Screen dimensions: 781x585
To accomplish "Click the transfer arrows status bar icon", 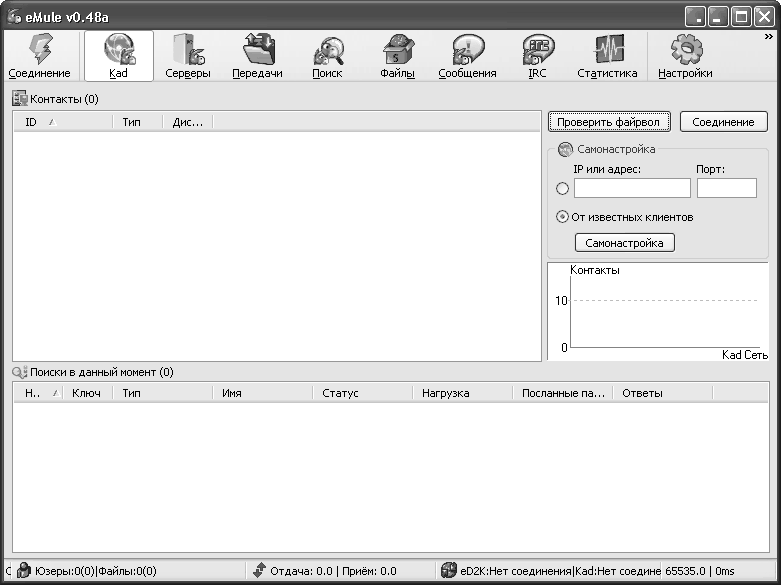I will click(259, 570).
